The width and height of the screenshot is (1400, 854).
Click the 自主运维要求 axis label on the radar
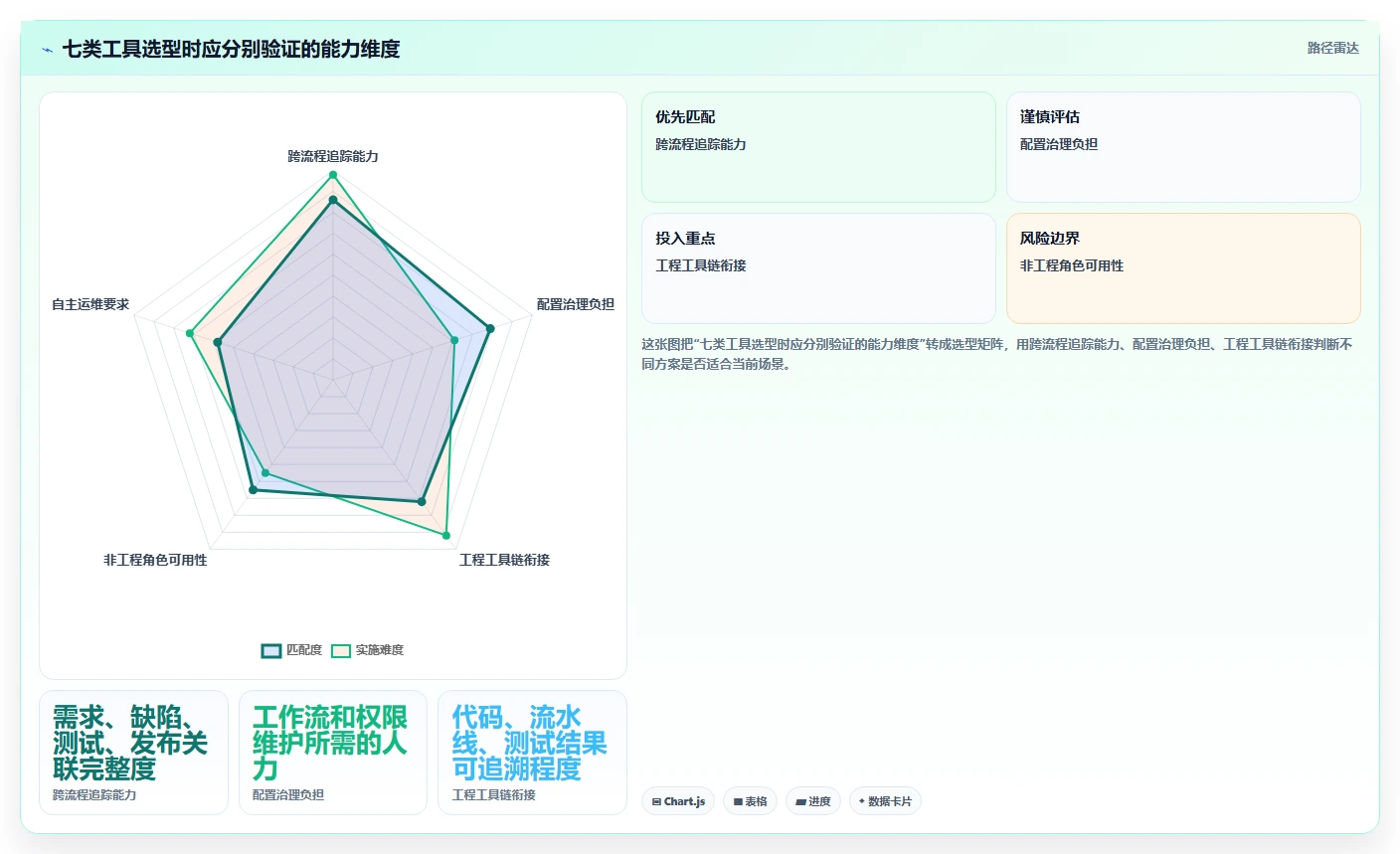click(90, 304)
